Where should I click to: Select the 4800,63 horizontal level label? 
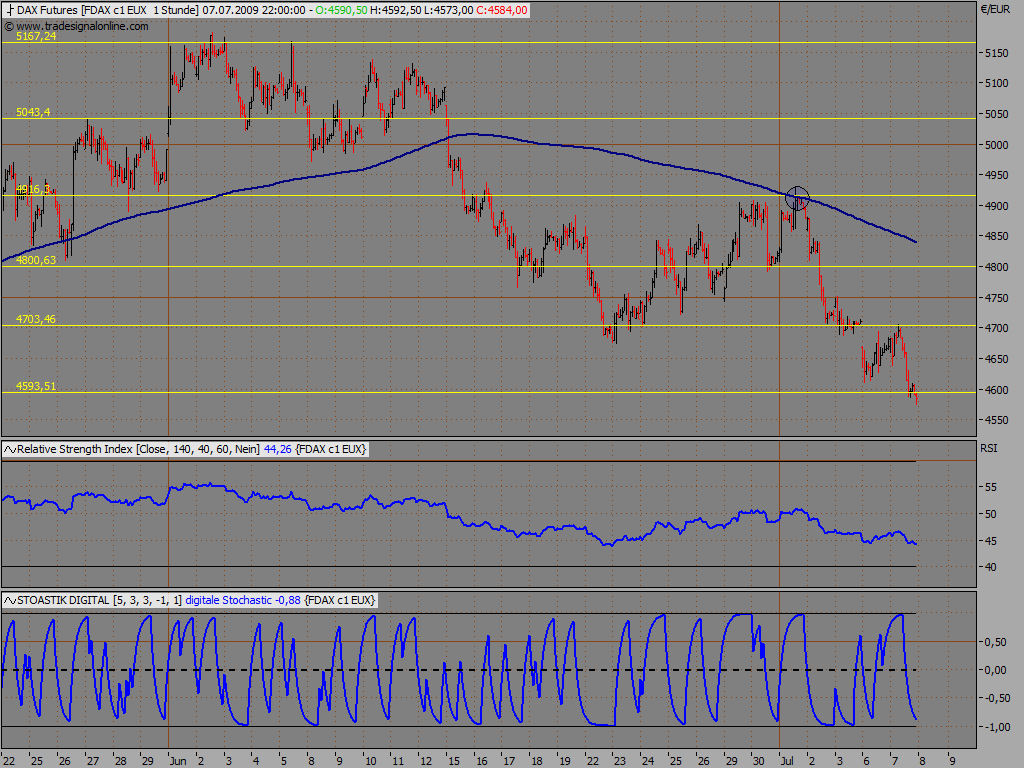36,260
